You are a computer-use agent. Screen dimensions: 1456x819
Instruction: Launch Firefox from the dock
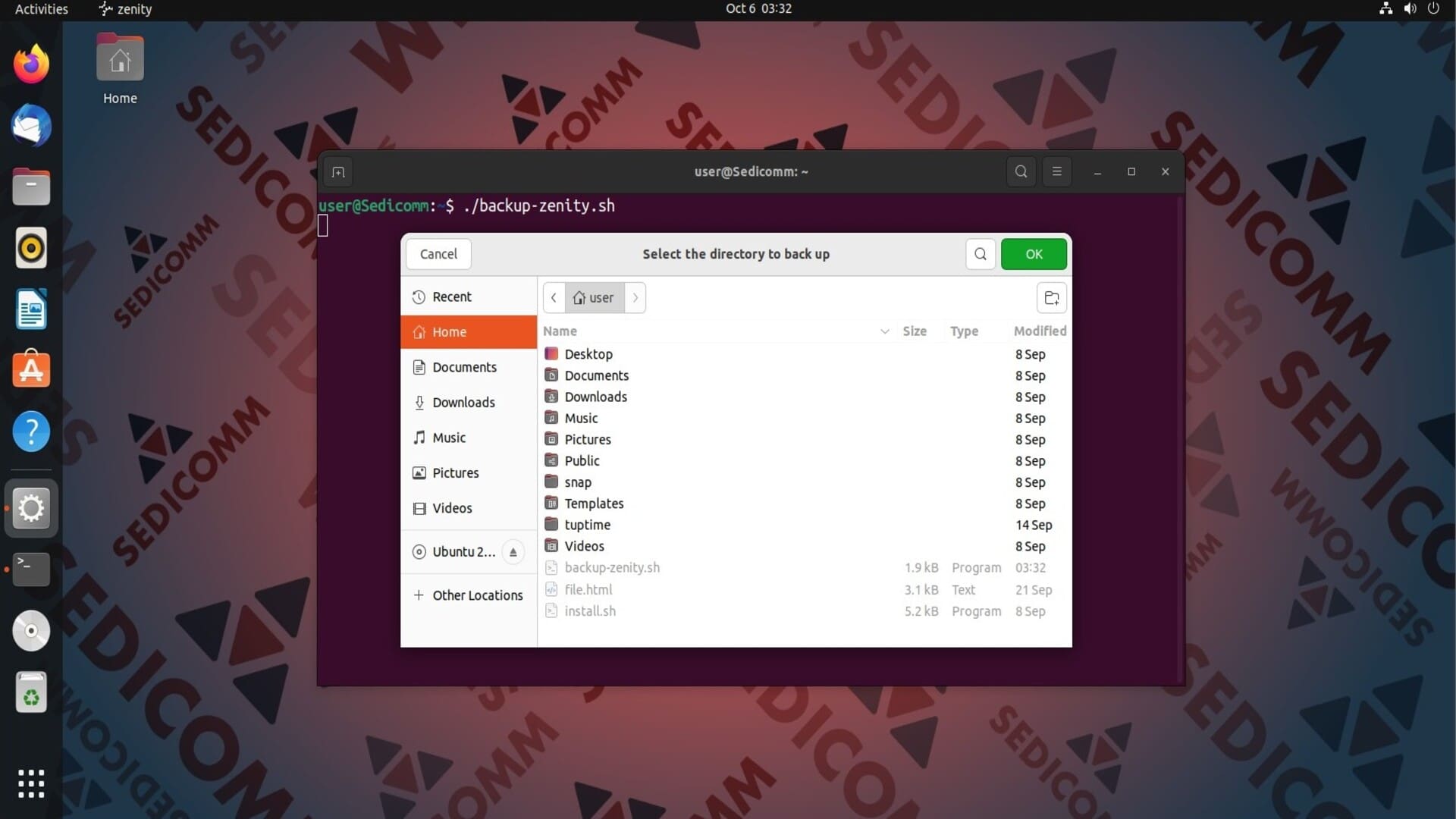point(31,64)
